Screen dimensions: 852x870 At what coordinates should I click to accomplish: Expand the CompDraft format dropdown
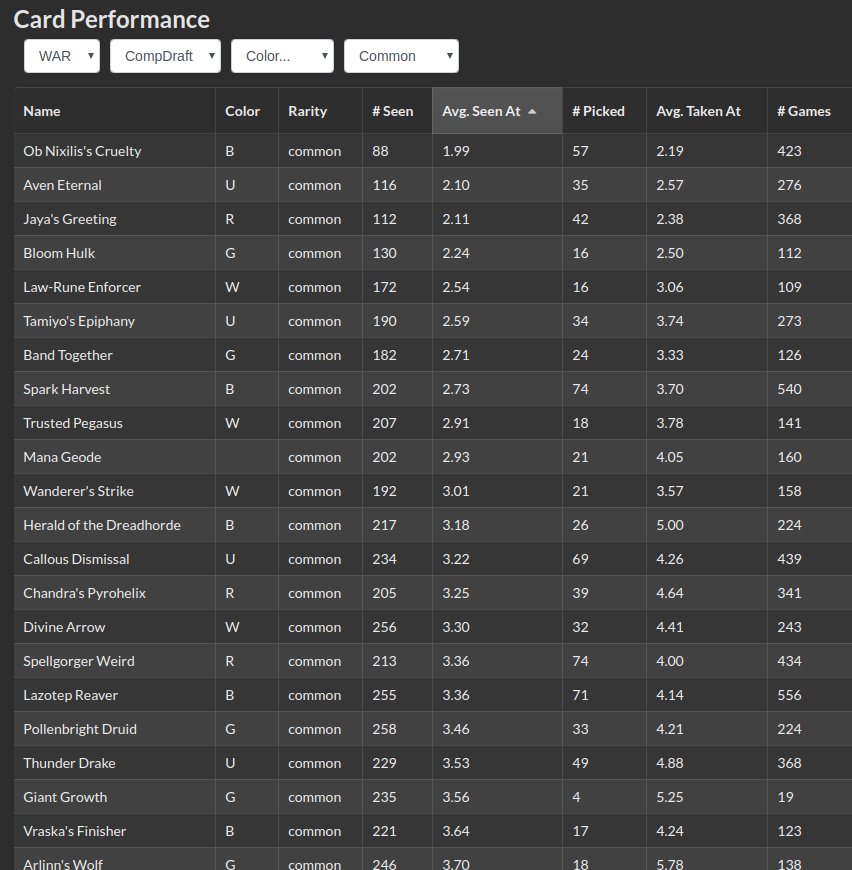click(x=165, y=56)
